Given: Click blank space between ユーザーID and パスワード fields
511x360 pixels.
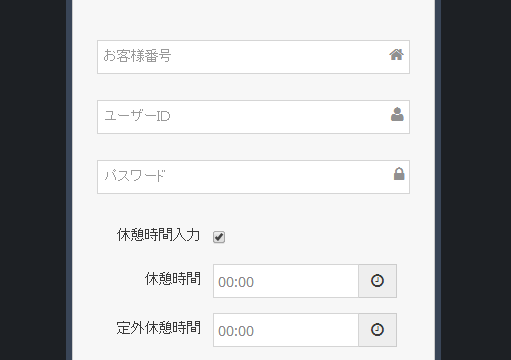Looking at the screenshot, I should [253, 147].
